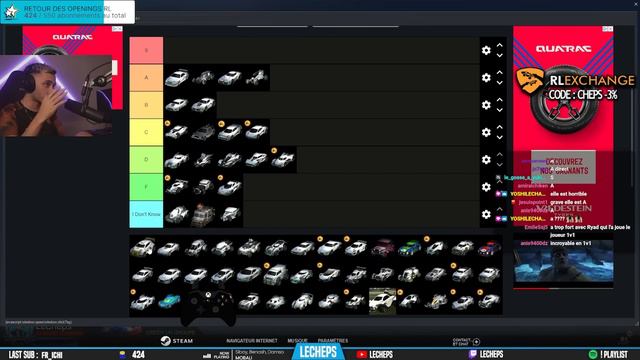Select the cyan I Don't Know label

(146, 214)
